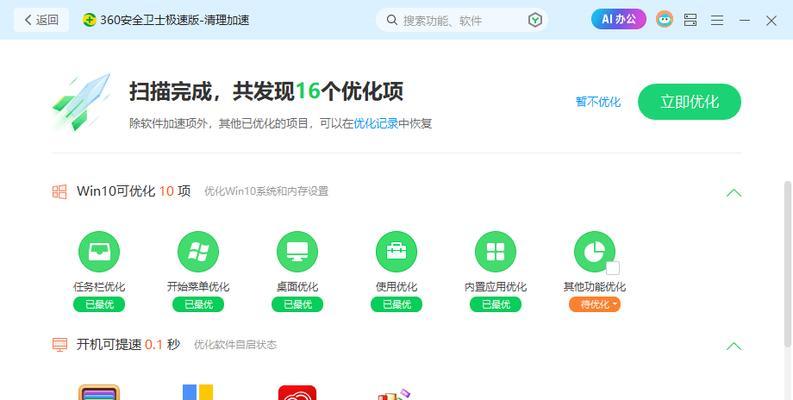Open the user avatar icon
The image size is (793, 400).
665,20
